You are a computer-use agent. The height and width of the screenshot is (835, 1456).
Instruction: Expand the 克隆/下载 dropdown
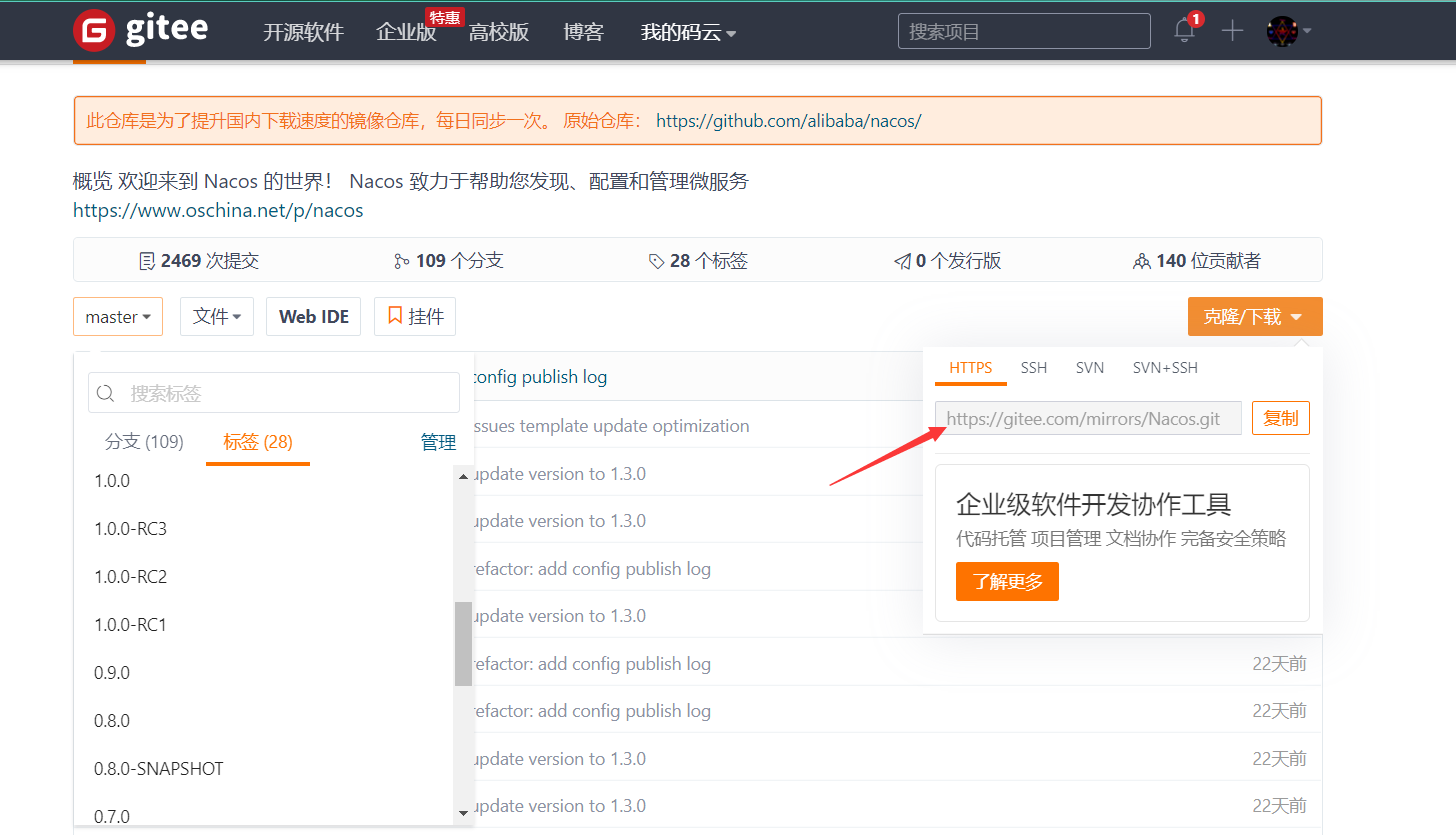click(1255, 316)
